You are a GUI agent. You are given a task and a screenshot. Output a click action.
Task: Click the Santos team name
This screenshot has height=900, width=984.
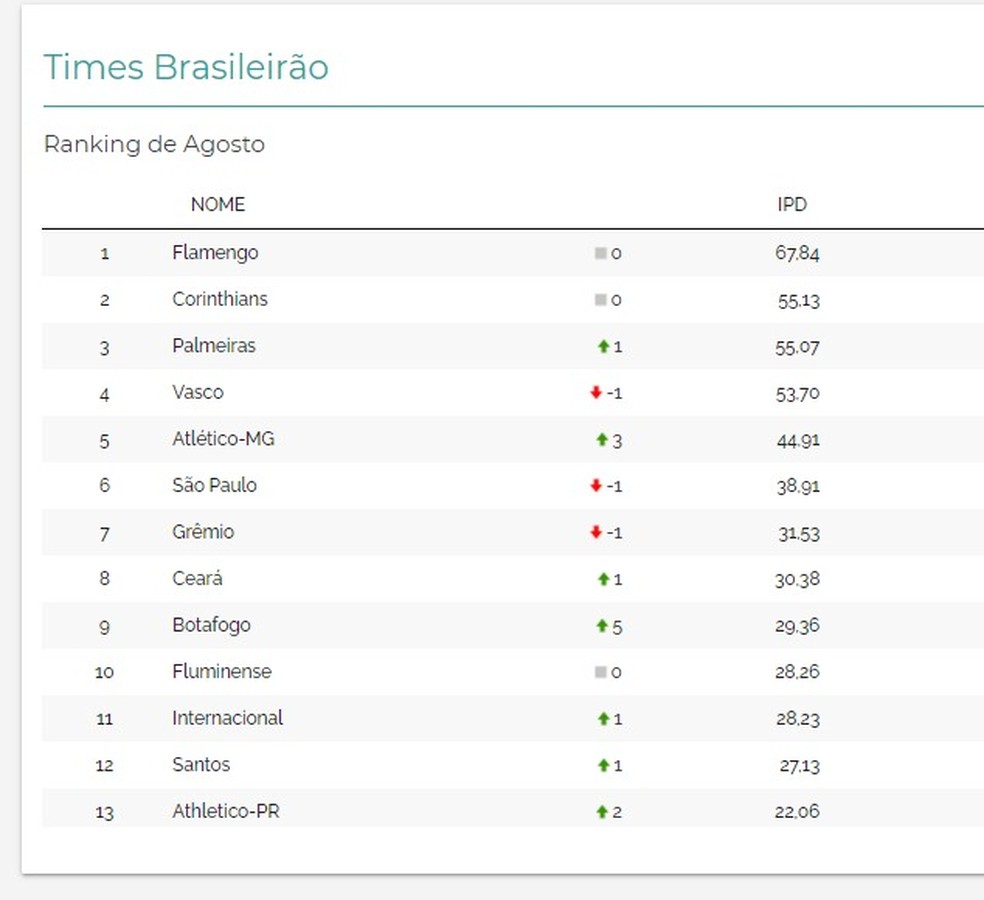[201, 765]
